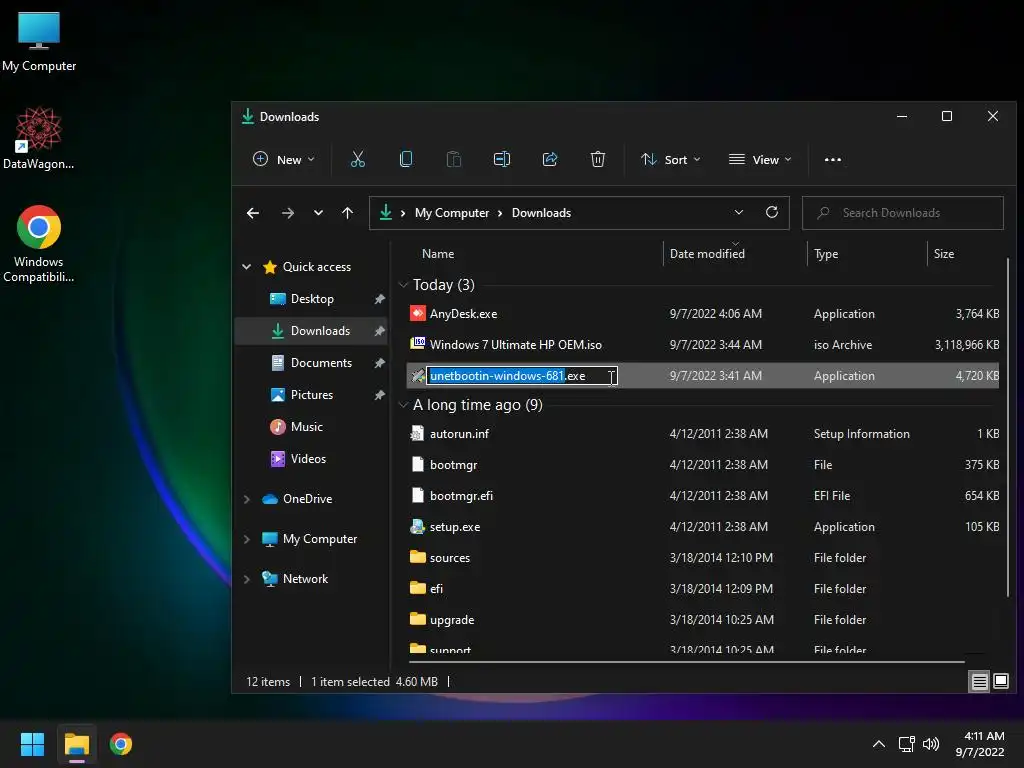Screen dimensions: 1024x768
Task: Go back with the left arrow
Action: [x=253, y=213]
